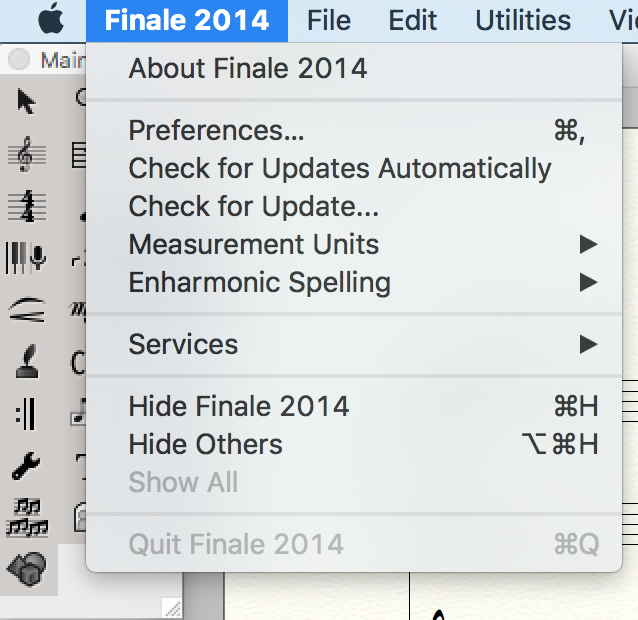Select the Smart Shape slur tool
Screen dimensions: 638x620
(x=26, y=310)
